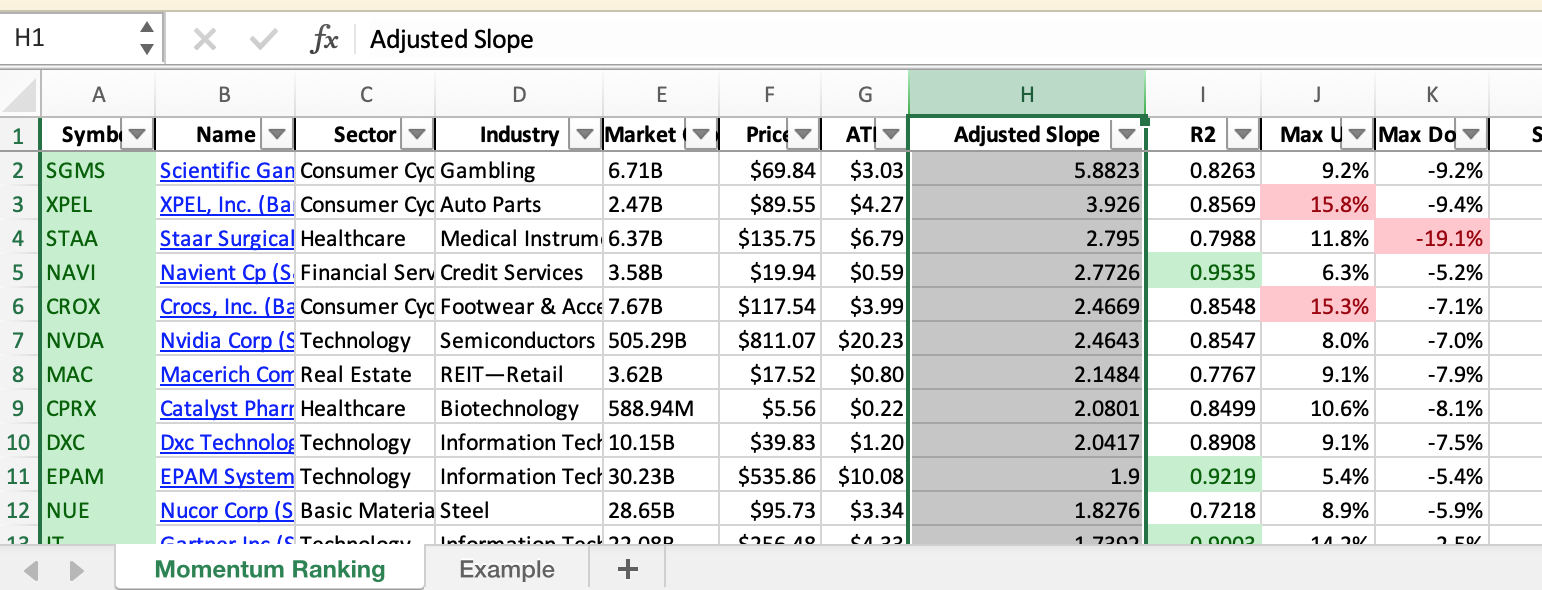Screen dimensions: 1542x590
Task: Click the fx insert function icon
Action: coord(324,39)
